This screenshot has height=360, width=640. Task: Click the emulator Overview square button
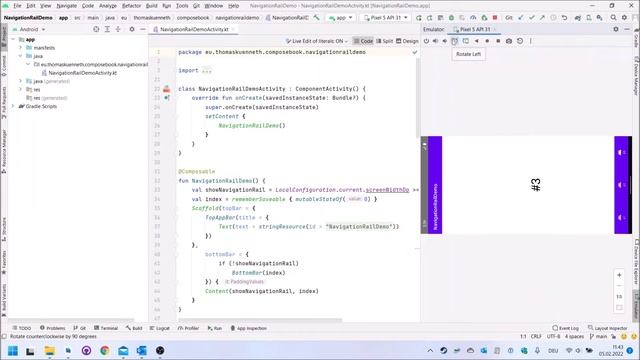(x=498, y=41)
